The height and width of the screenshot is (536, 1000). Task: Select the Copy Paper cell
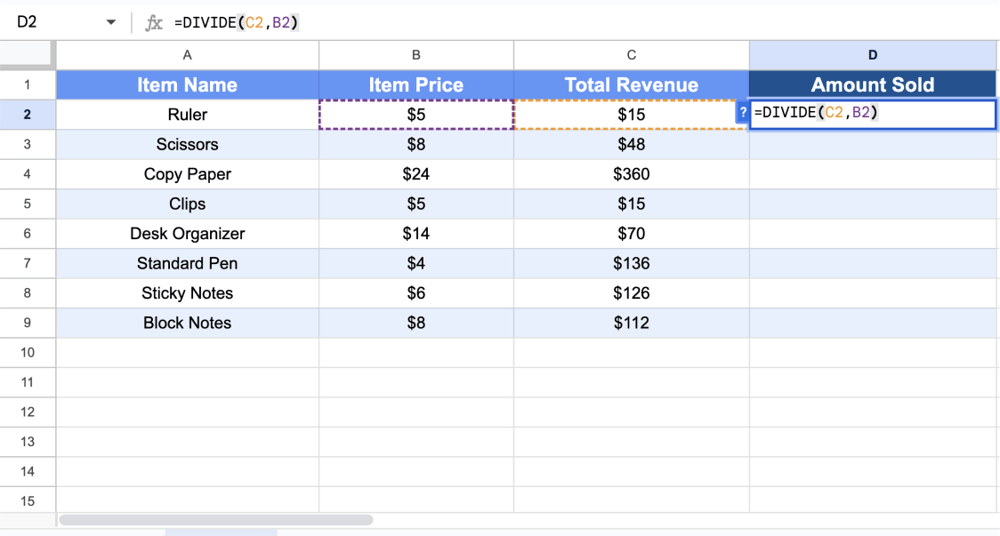tap(187, 174)
